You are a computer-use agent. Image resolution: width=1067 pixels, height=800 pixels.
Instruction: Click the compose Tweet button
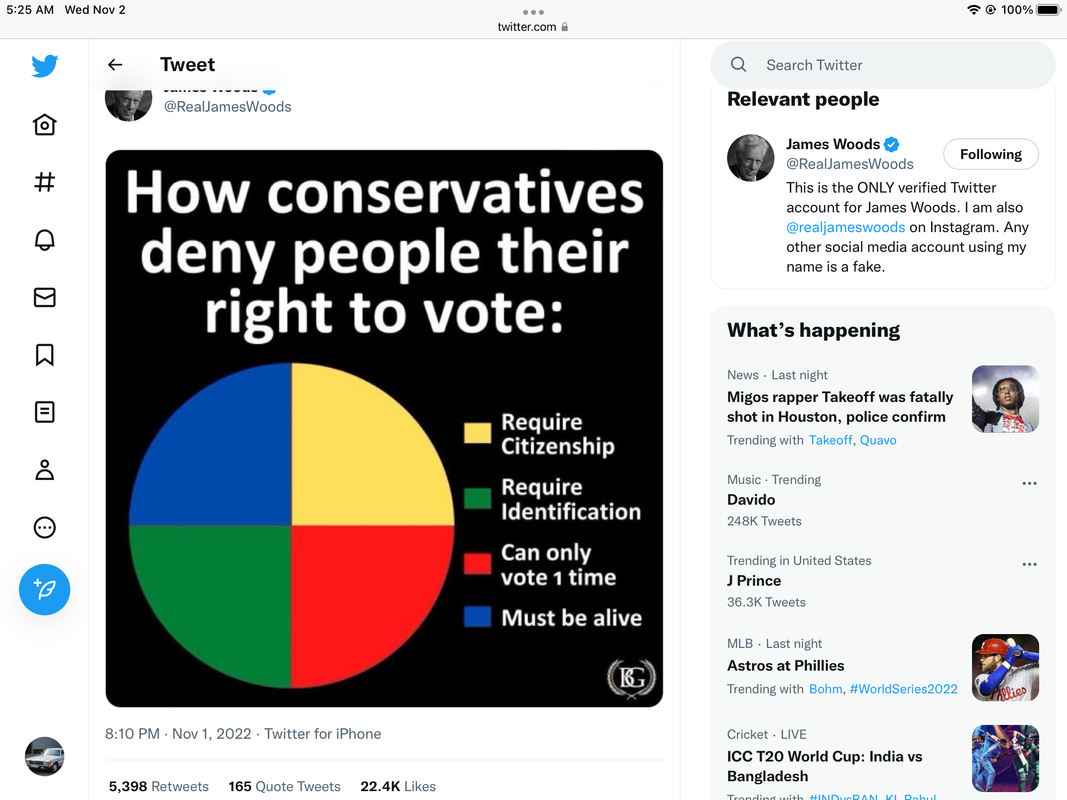[x=45, y=590]
